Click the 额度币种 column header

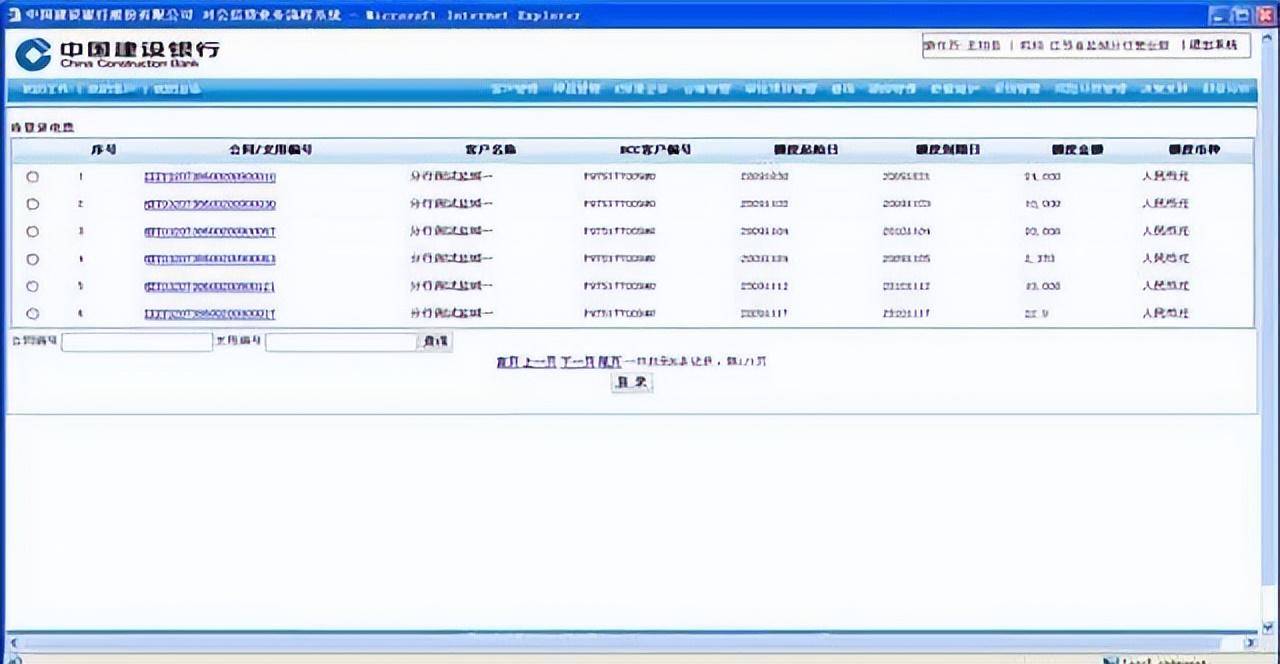pos(1195,150)
